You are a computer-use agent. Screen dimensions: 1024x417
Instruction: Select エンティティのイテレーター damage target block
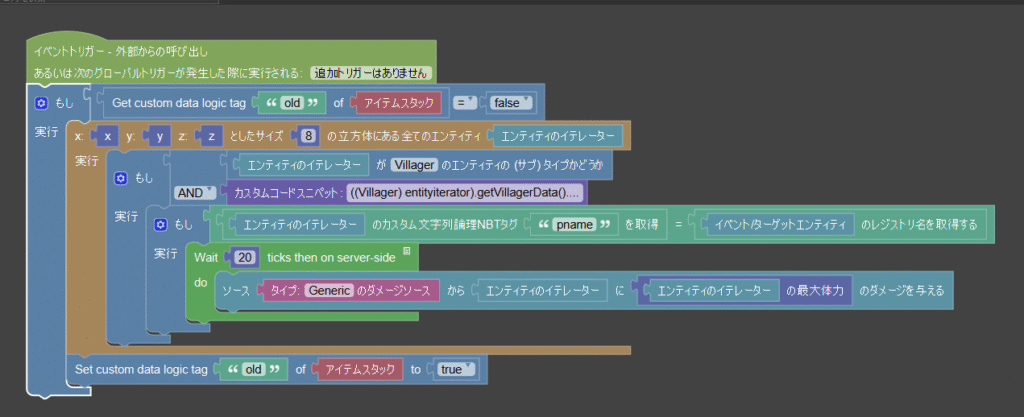(x=539, y=290)
